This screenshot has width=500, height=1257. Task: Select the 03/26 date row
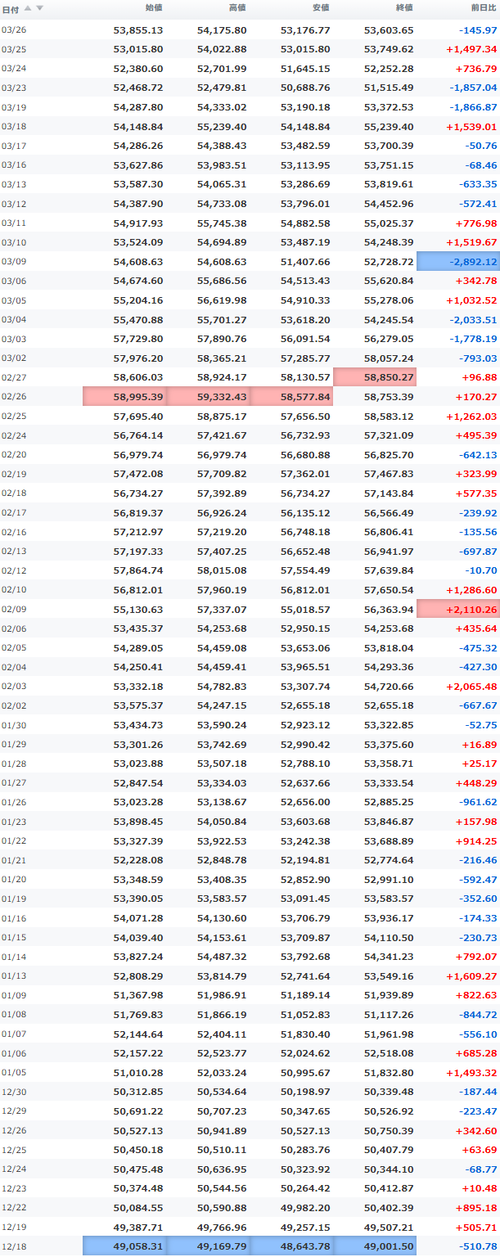(250, 30)
